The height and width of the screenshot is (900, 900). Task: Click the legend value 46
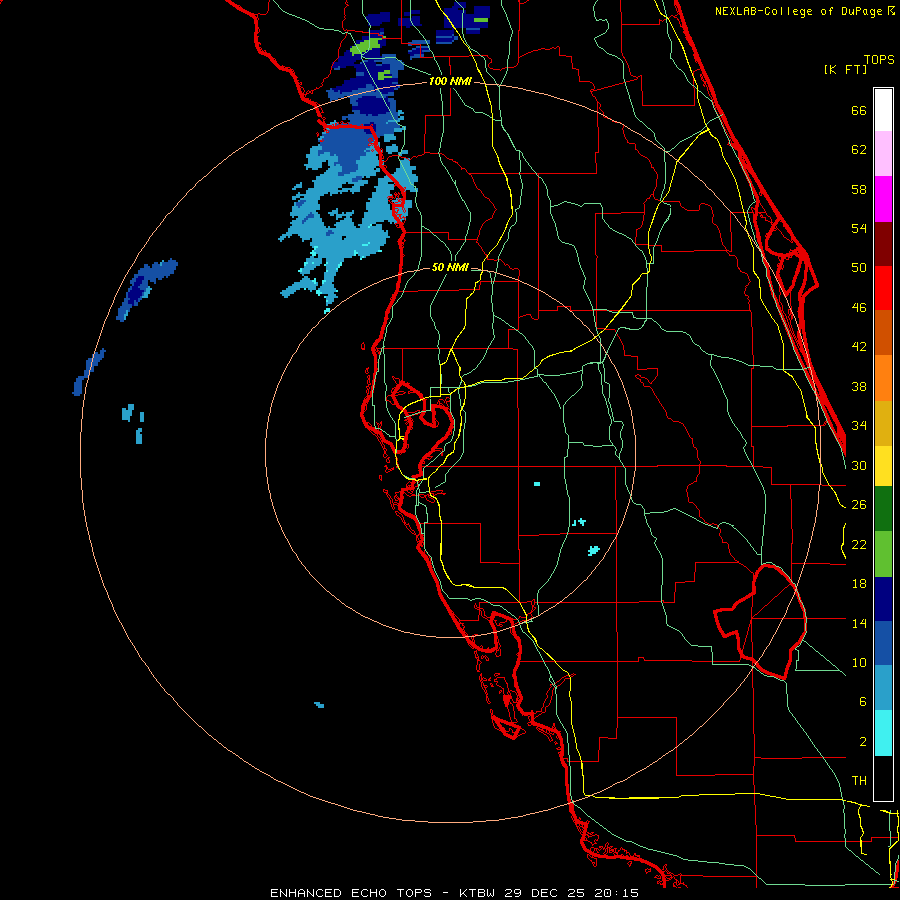859,308
